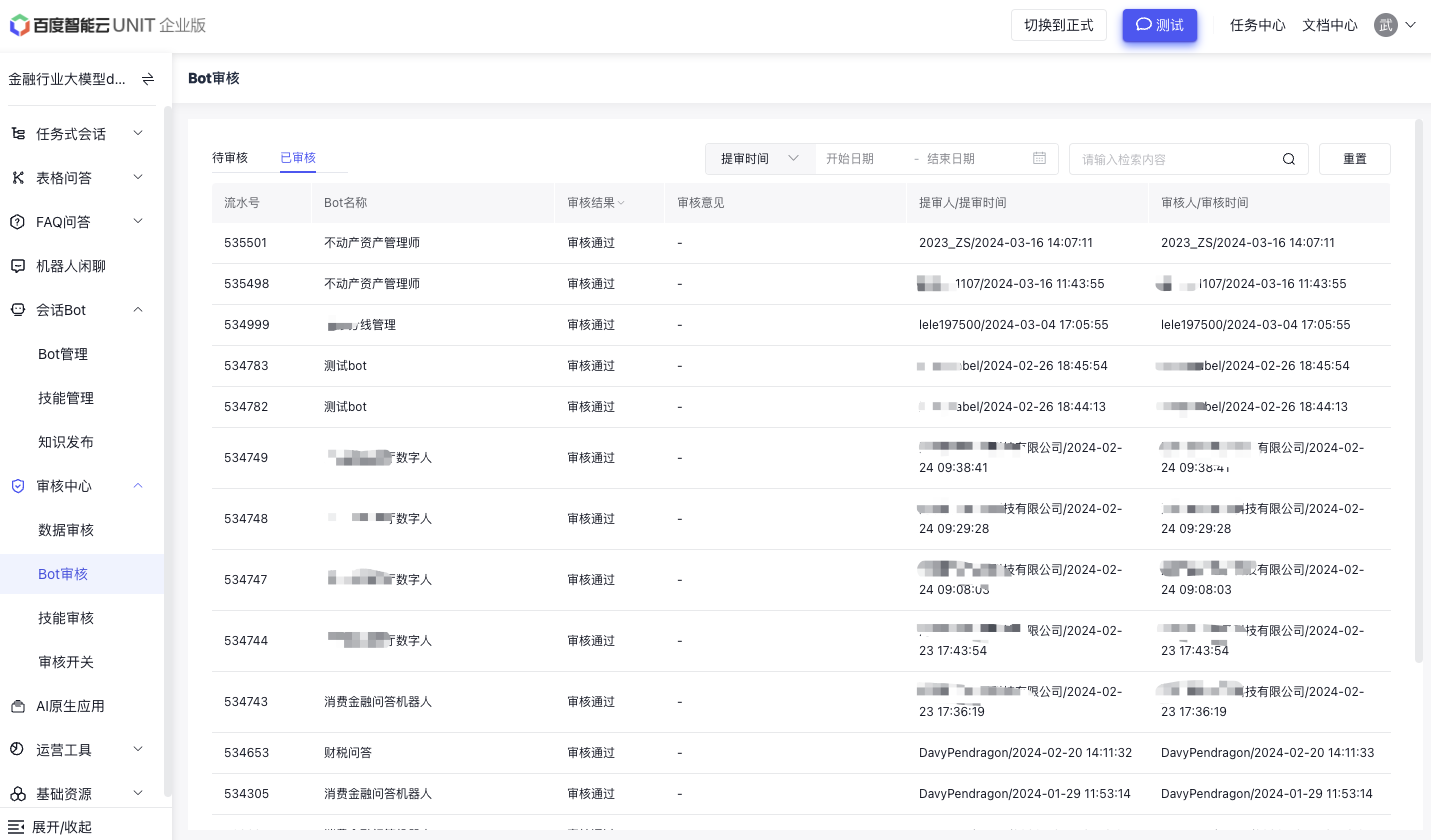Expand the 运营工具 menu chevron
The width and height of the screenshot is (1431, 840).
pos(138,749)
